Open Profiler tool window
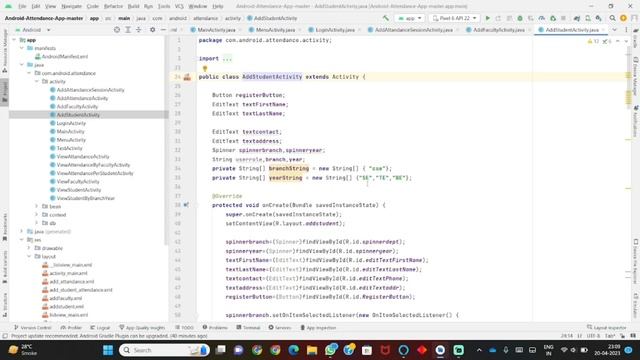 [x=71, y=327]
